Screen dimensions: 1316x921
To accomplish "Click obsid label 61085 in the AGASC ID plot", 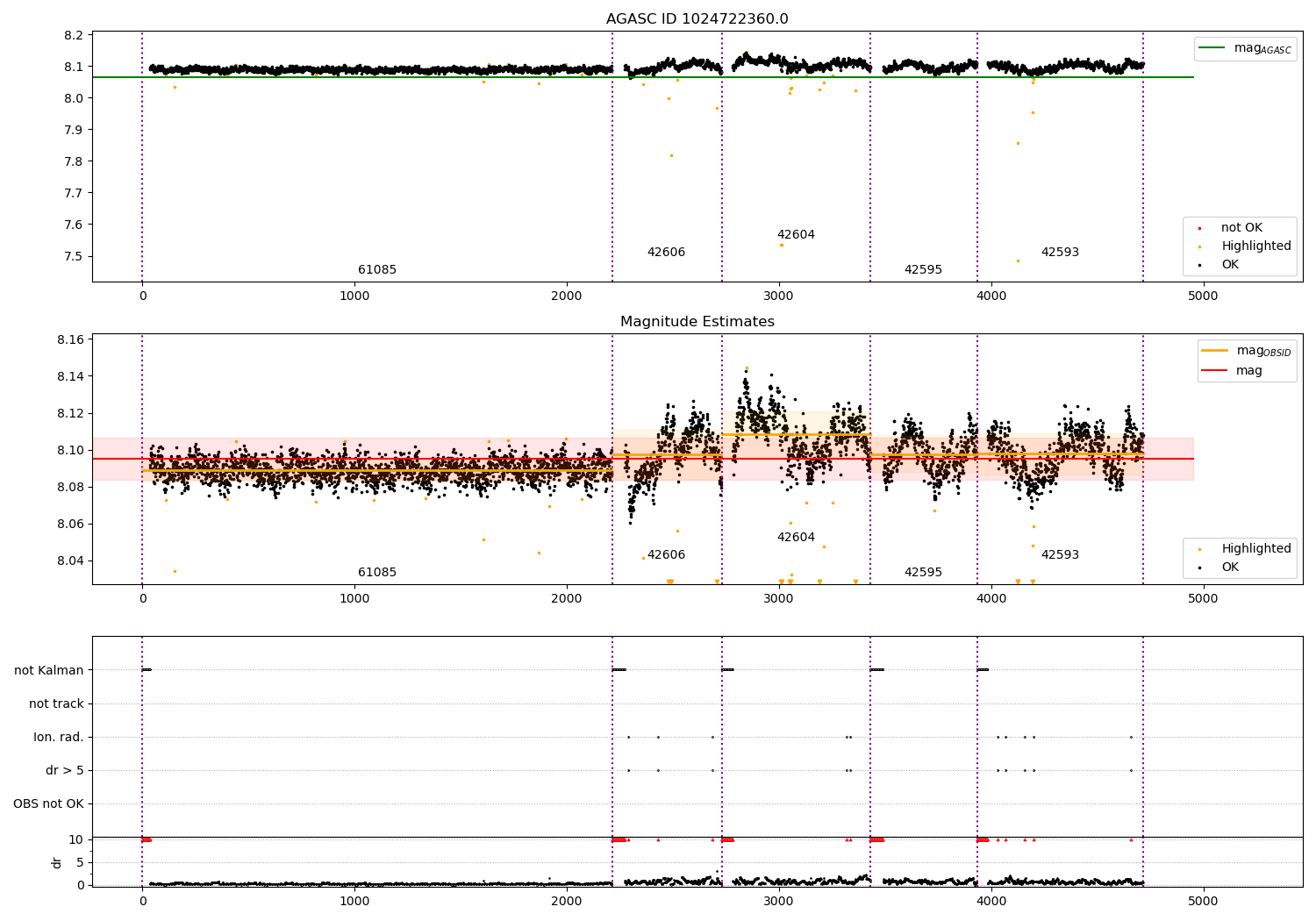I will (377, 270).
